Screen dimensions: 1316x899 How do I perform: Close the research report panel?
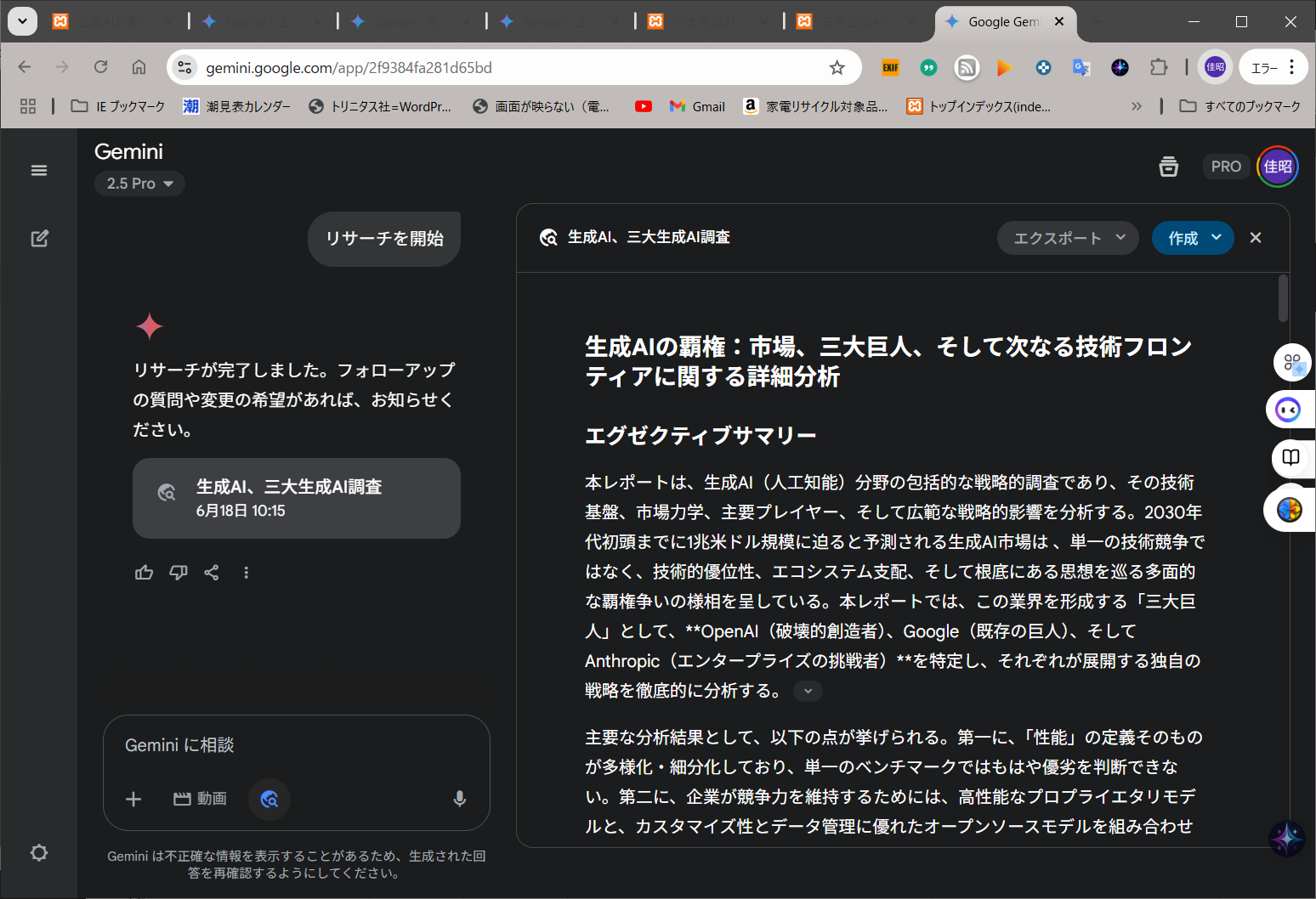pyautogui.click(x=1256, y=238)
